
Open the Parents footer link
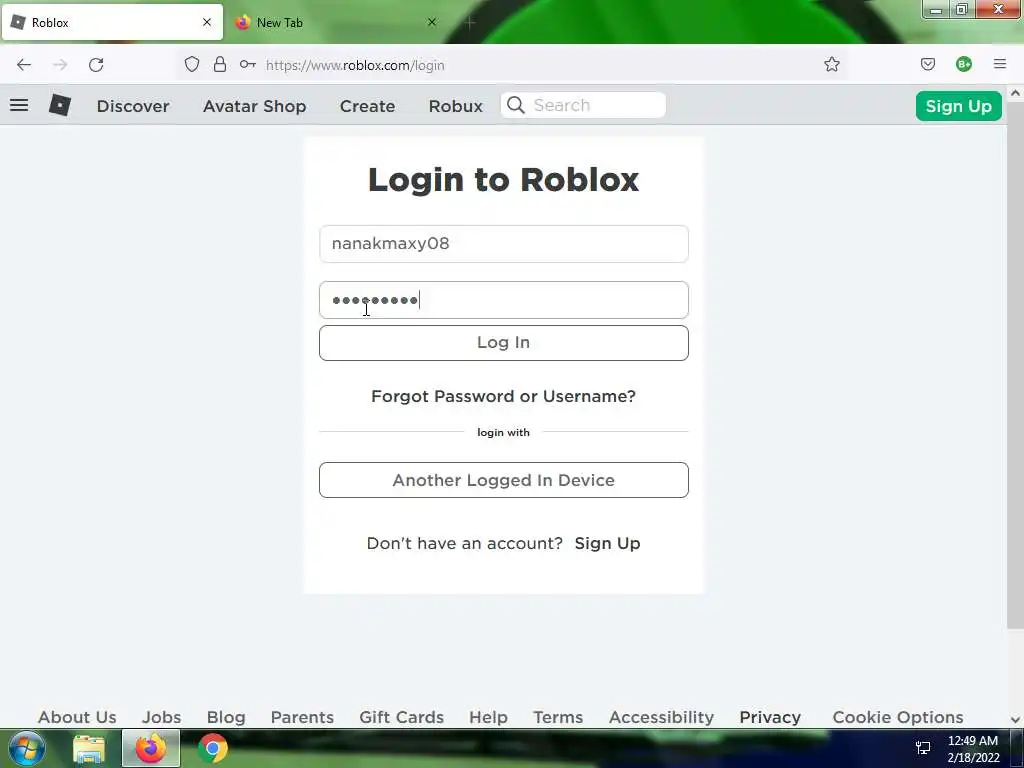[x=302, y=717]
